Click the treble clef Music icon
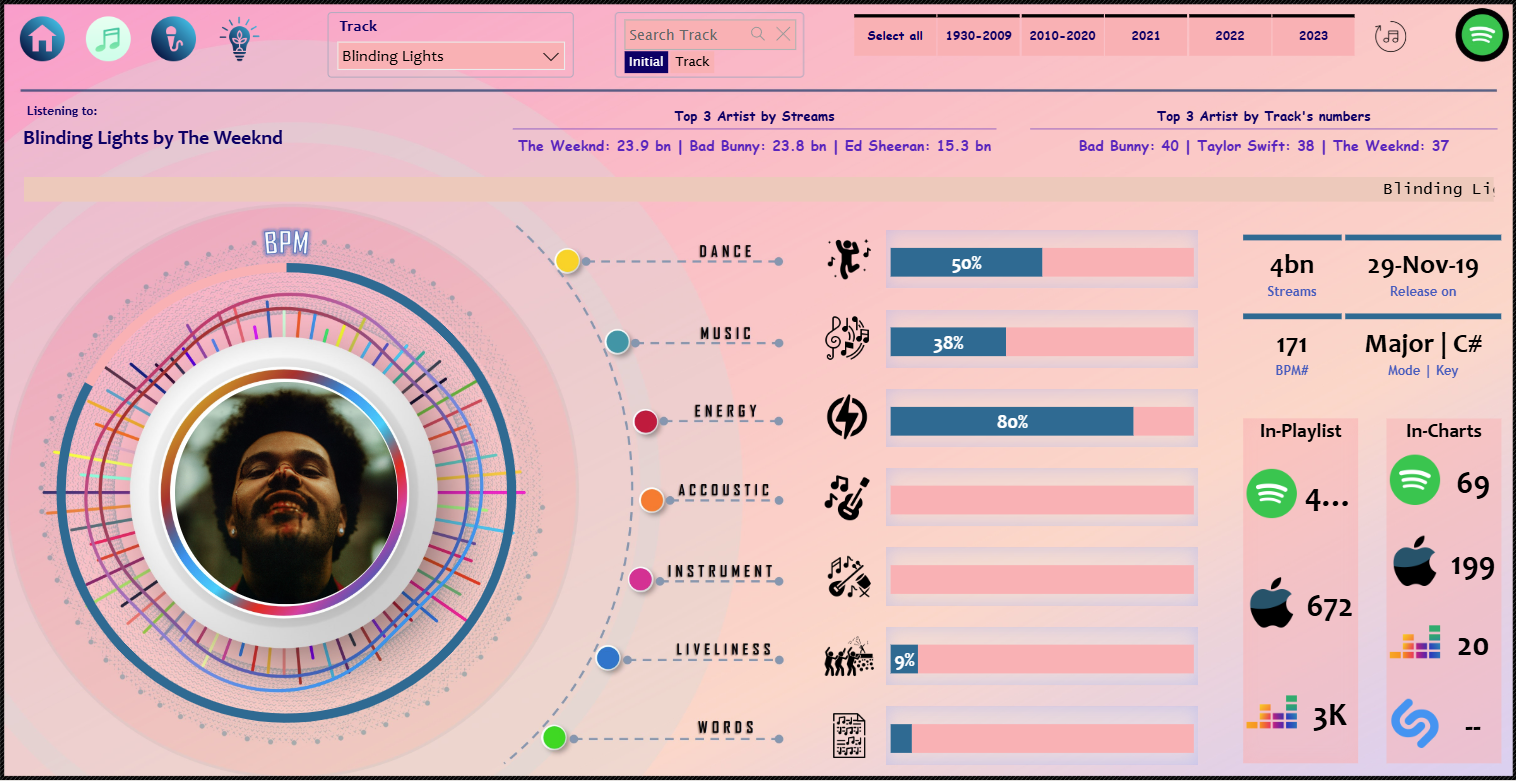 point(847,338)
